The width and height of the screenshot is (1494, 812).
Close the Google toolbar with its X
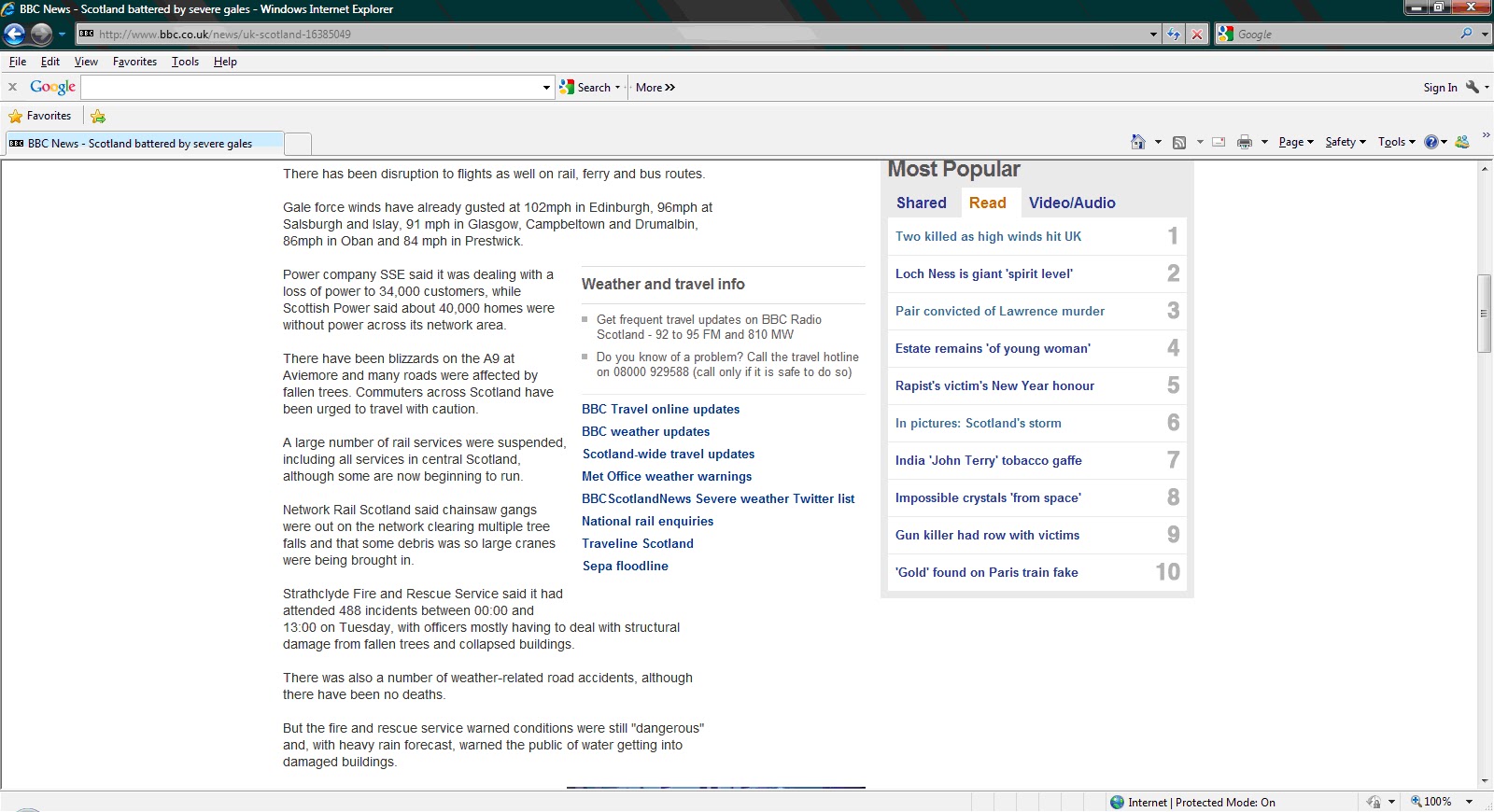(12, 87)
